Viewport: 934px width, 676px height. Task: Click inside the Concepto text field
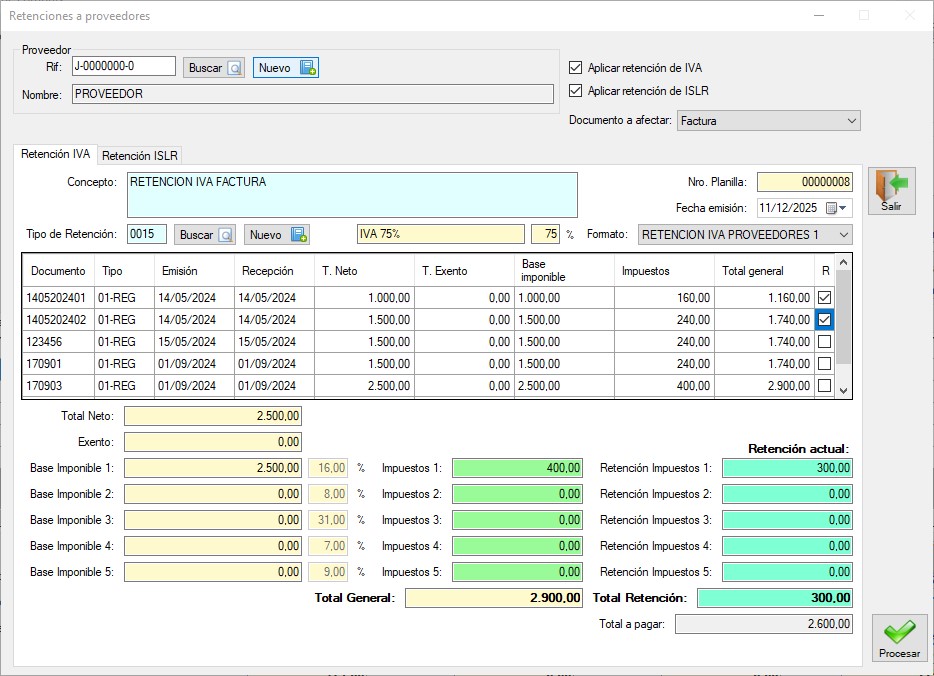click(352, 195)
